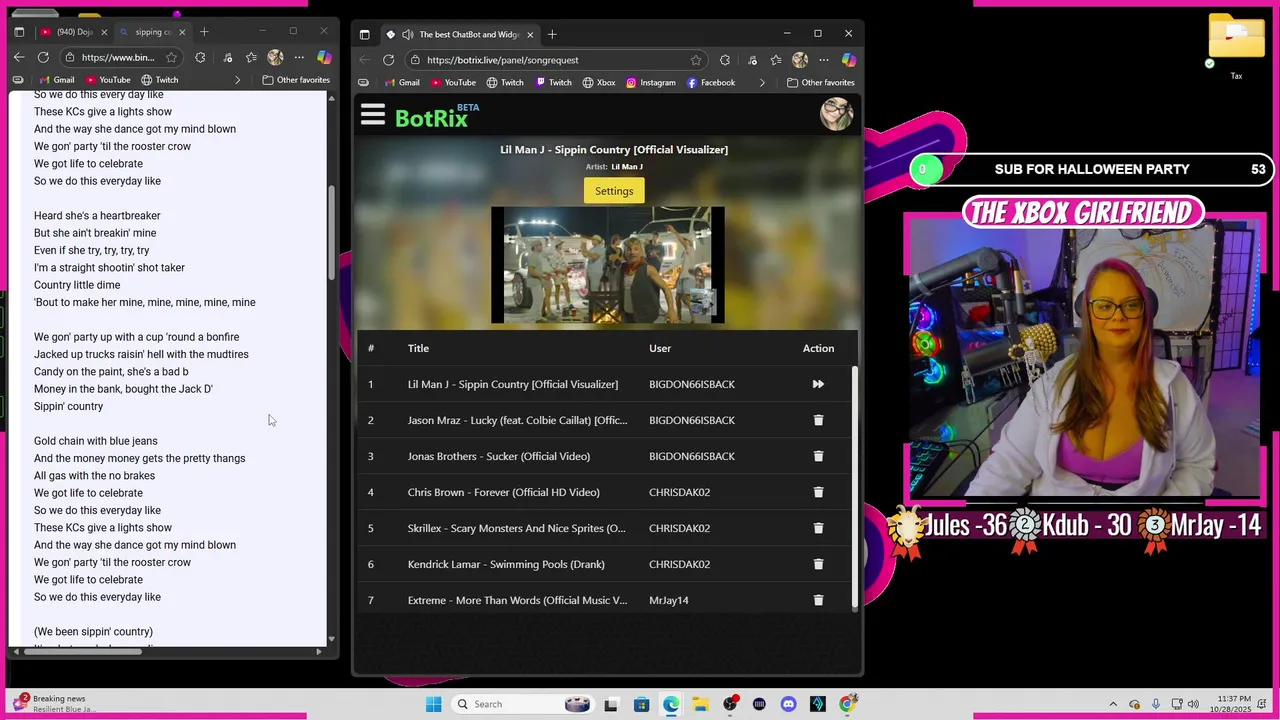Viewport: 1280px width, 720px height.
Task: Open BotRix user avatar menu
Action: (836, 114)
